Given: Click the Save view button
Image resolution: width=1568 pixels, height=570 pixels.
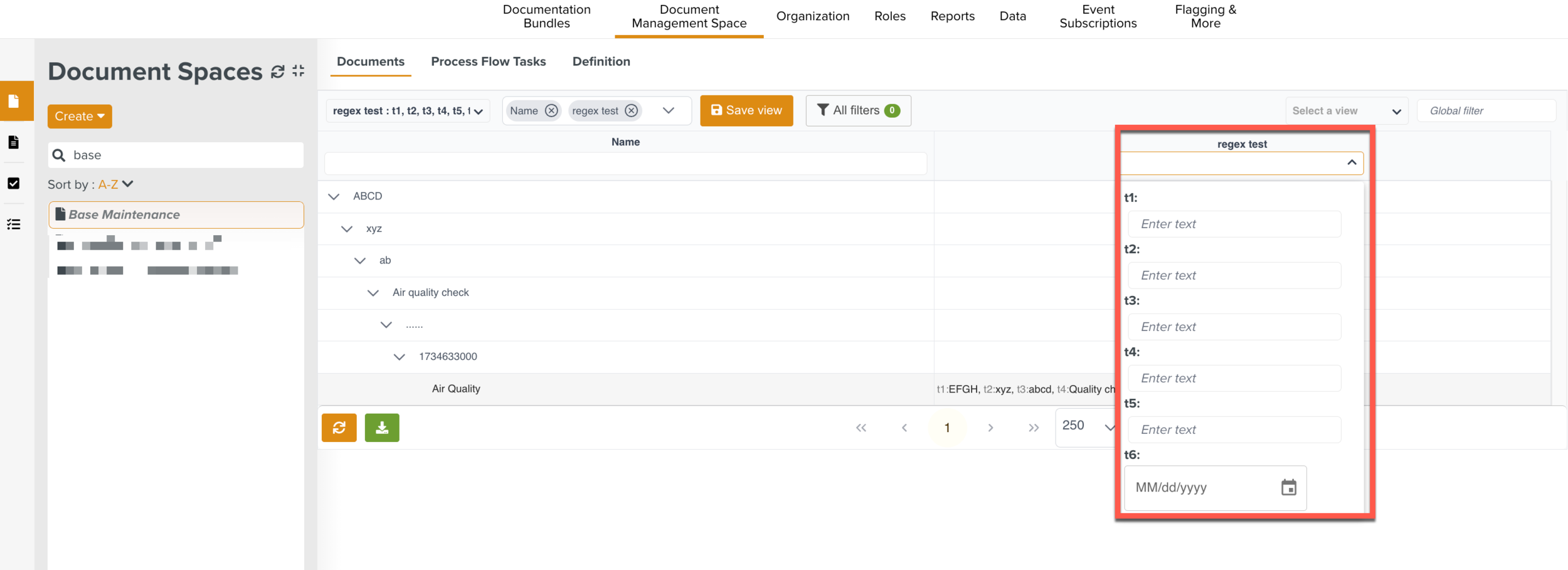Looking at the screenshot, I should coord(746,111).
